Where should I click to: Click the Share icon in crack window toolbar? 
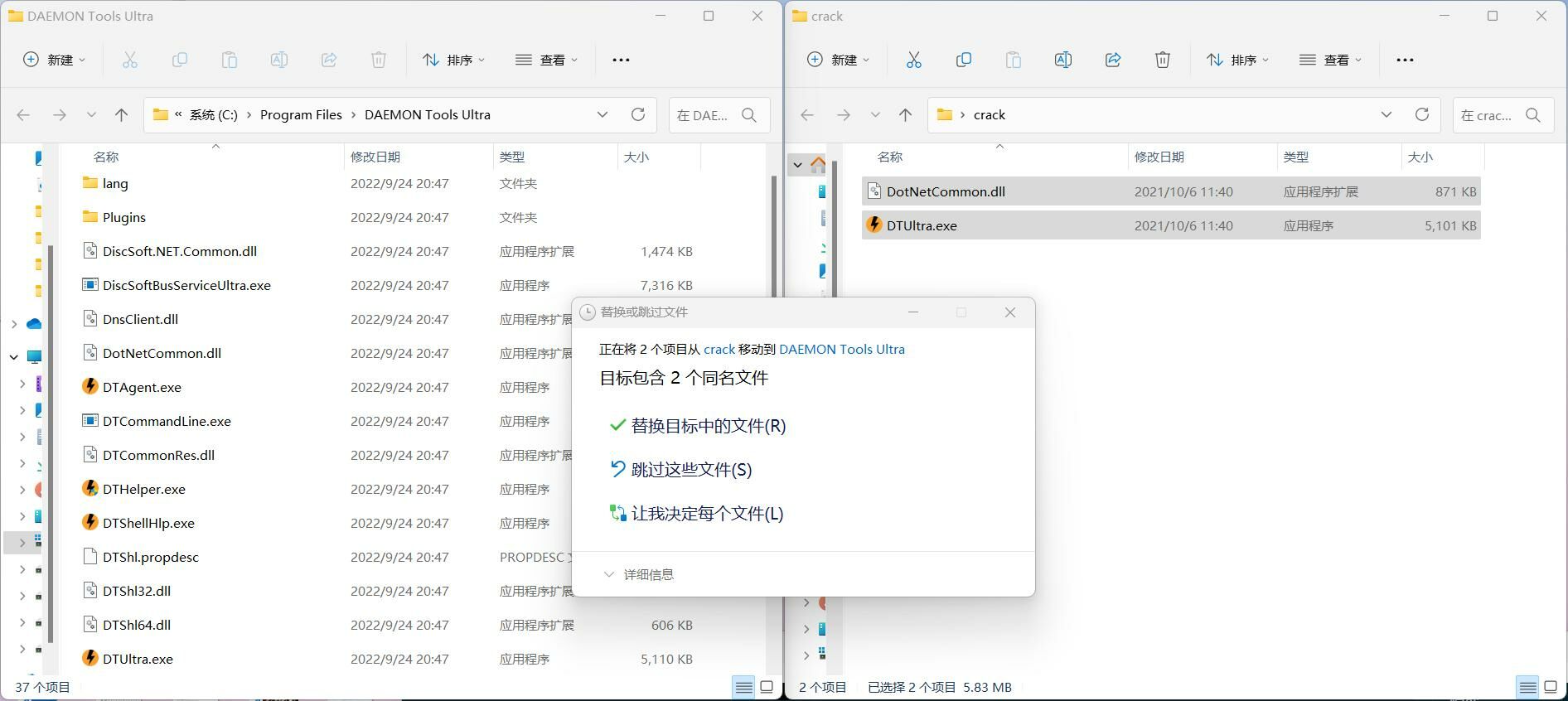point(1113,60)
